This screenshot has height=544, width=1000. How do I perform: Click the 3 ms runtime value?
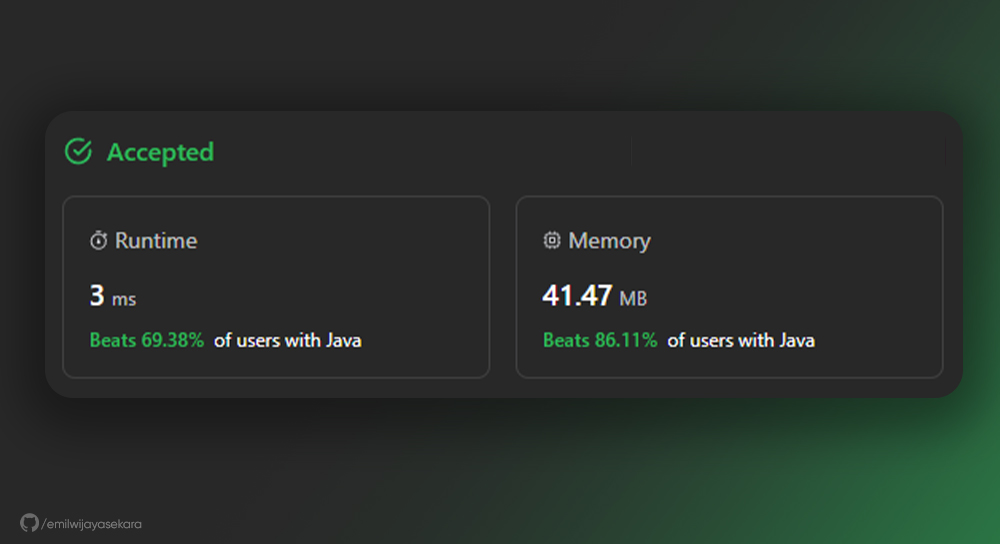click(113, 296)
